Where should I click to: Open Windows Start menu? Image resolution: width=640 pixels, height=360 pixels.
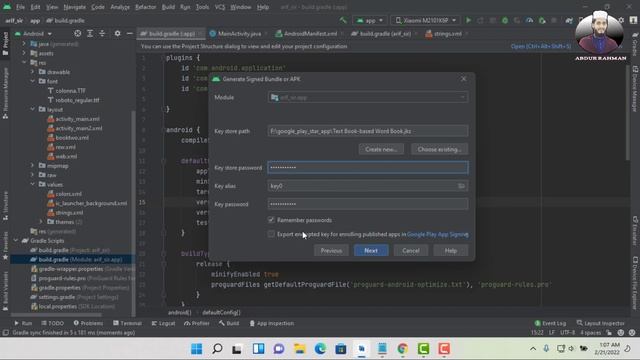(196, 349)
